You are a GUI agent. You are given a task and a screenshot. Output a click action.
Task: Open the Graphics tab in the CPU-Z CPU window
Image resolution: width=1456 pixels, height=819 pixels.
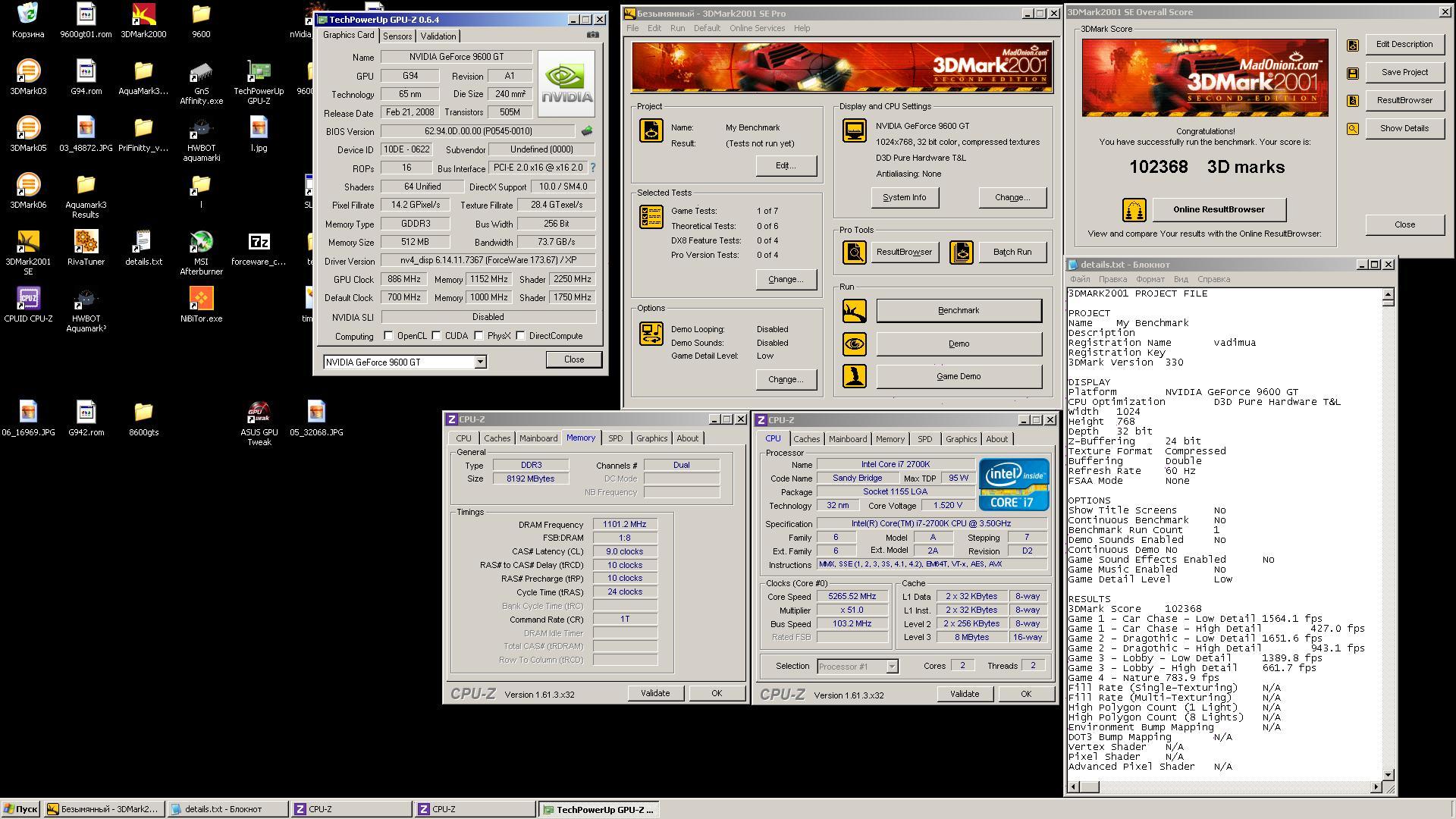pyautogui.click(x=961, y=439)
